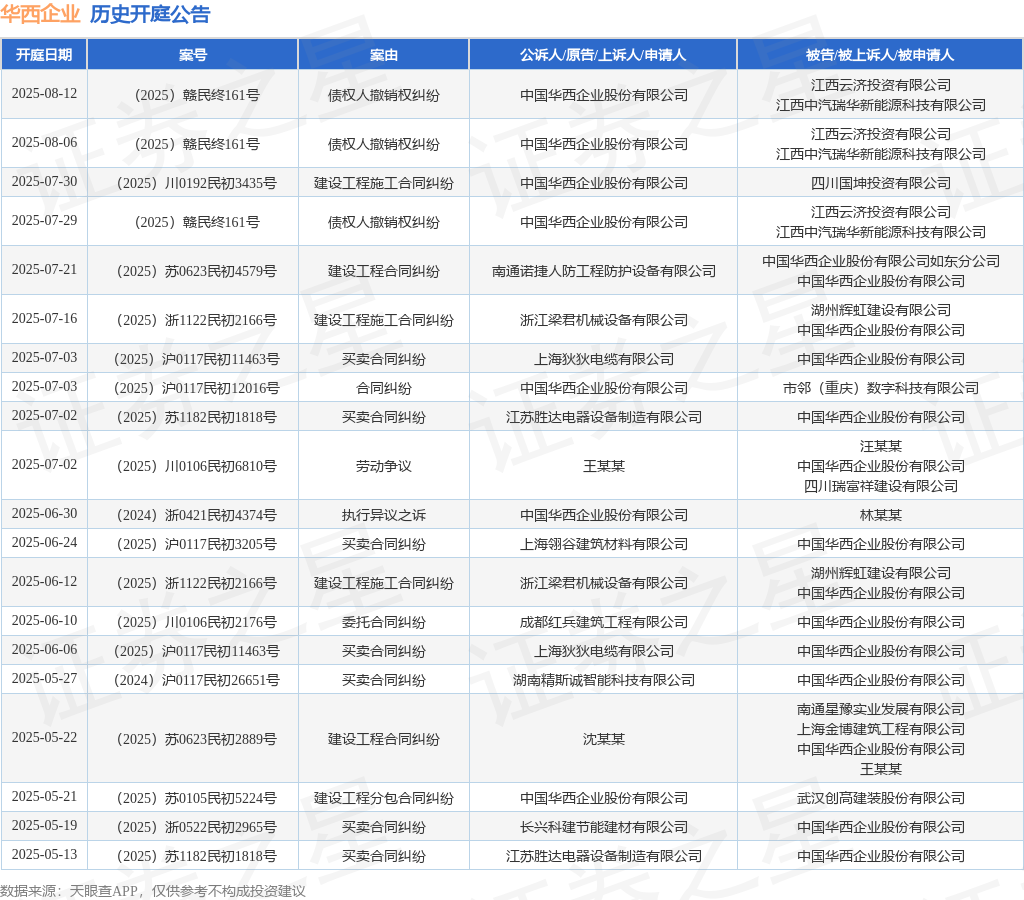The height and width of the screenshot is (900, 1024).
Task: Click plaintiff 王某某 in the 劳动争议 row
Action: tap(603, 466)
